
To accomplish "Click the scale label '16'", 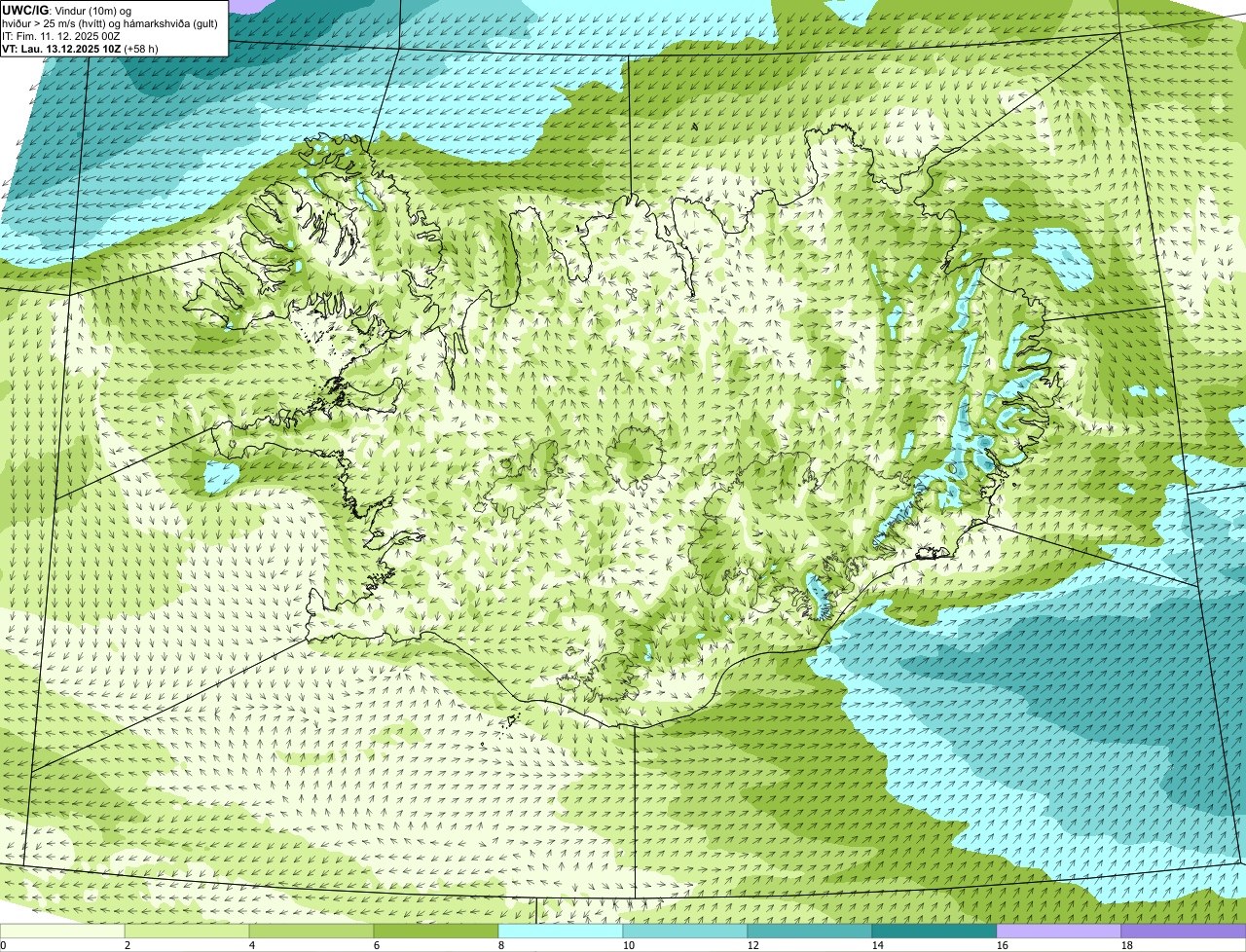I will (x=1003, y=945).
